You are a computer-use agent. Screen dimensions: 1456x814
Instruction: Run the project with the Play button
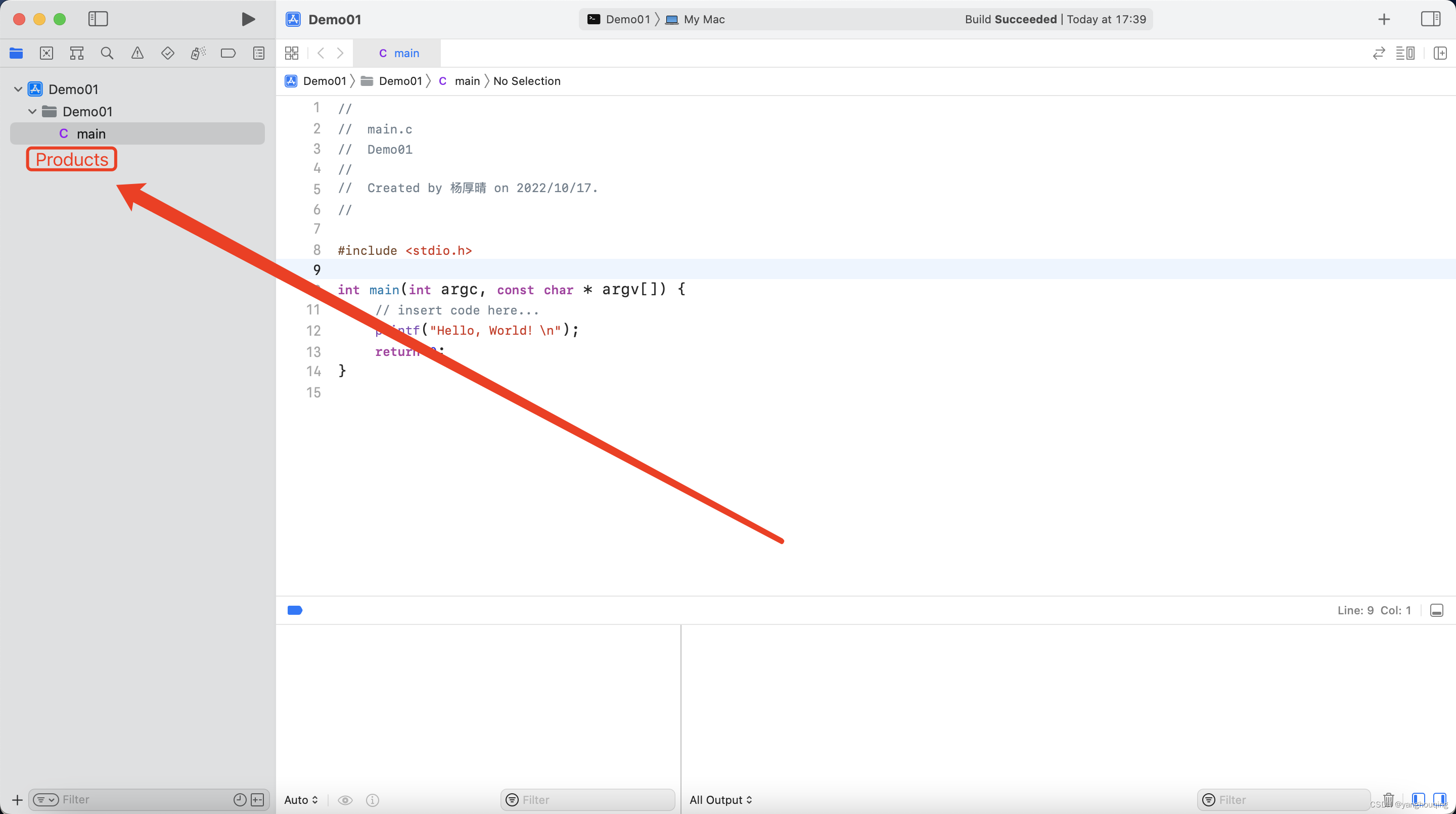(x=248, y=19)
